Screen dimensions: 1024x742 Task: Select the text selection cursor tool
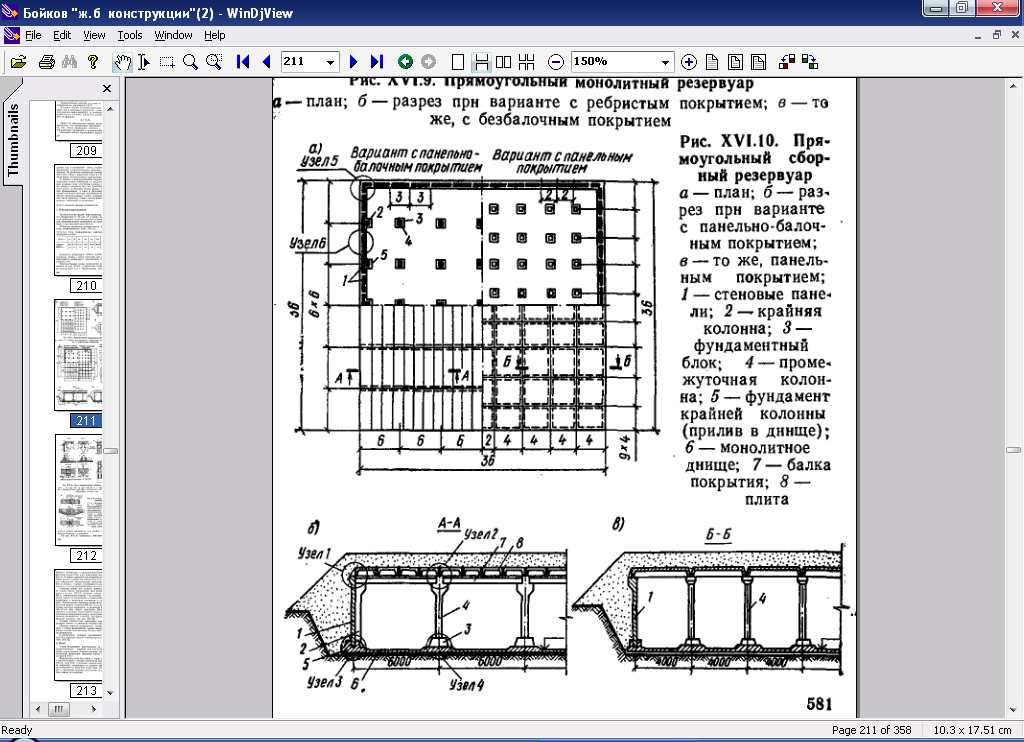[144, 62]
